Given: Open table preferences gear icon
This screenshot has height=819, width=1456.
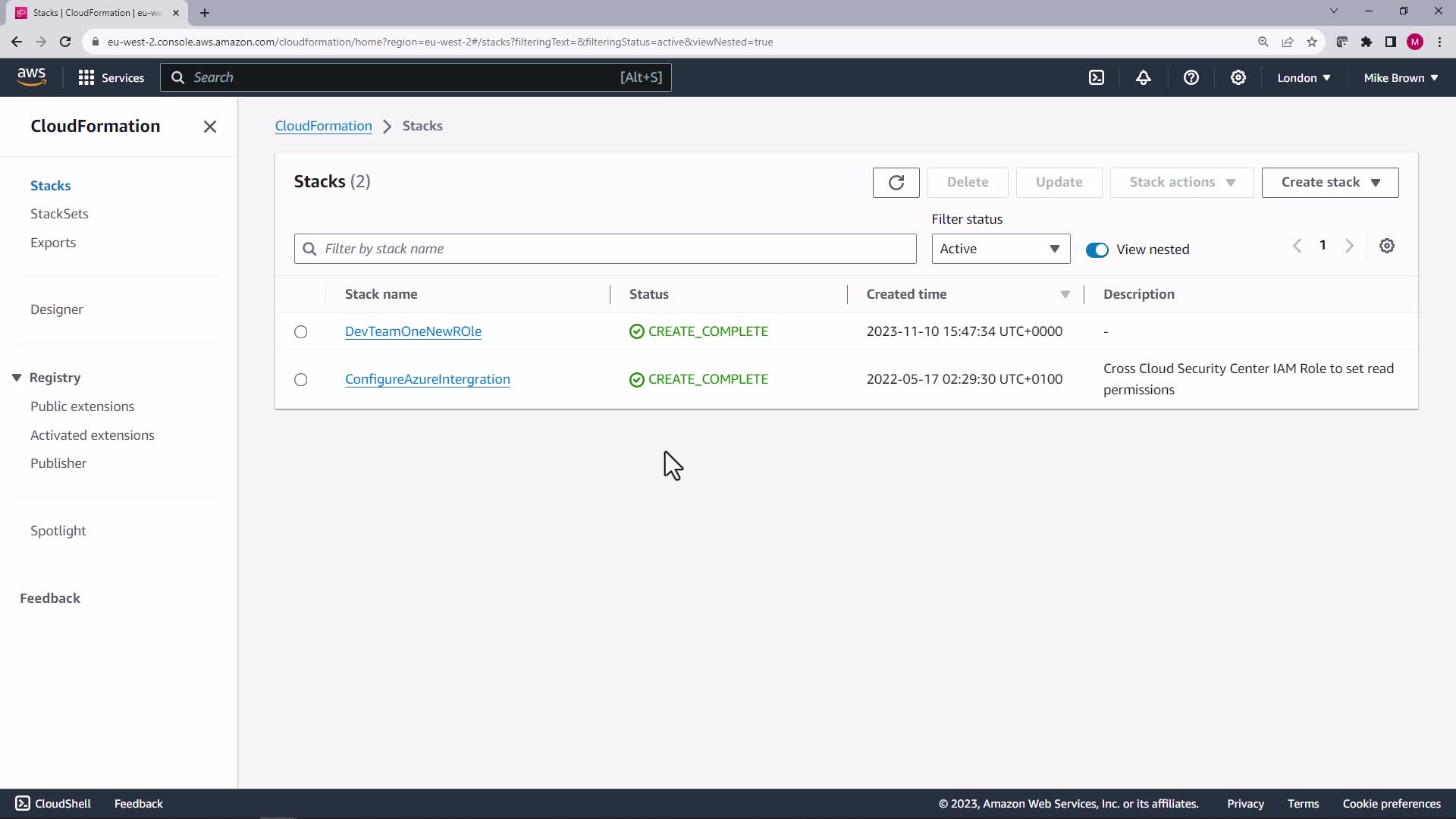Looking at the screenshot, I should click(1386, 246).
